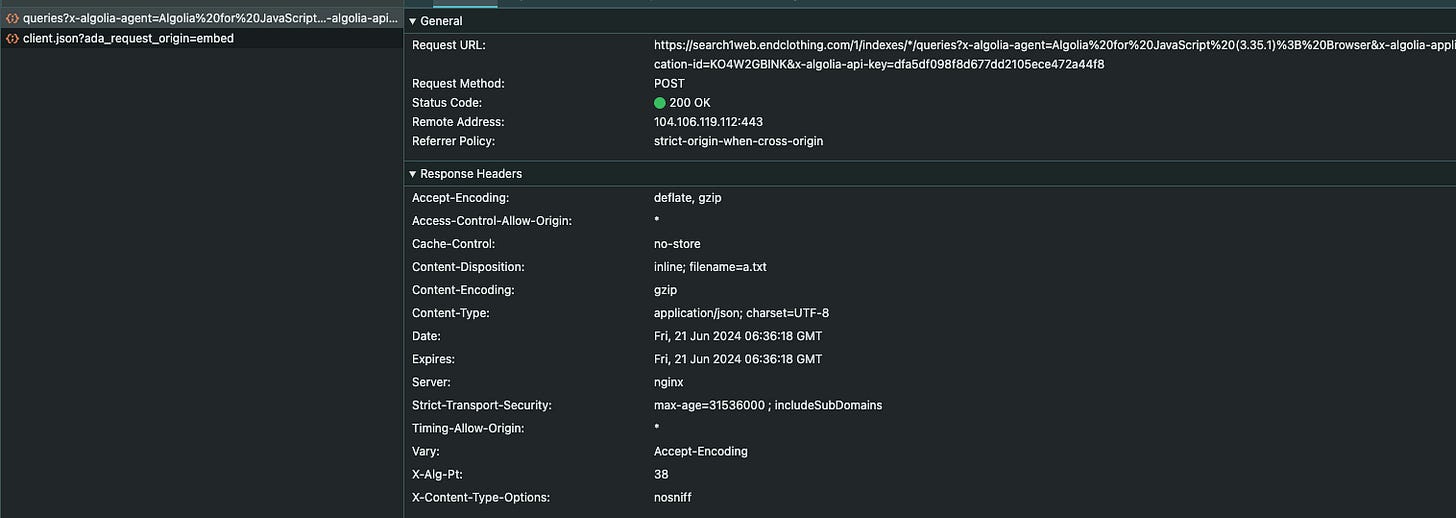Click the Access-Control-Allow-Origin header label
Viewport: 1456px width, 518px height.
[492, 221]
